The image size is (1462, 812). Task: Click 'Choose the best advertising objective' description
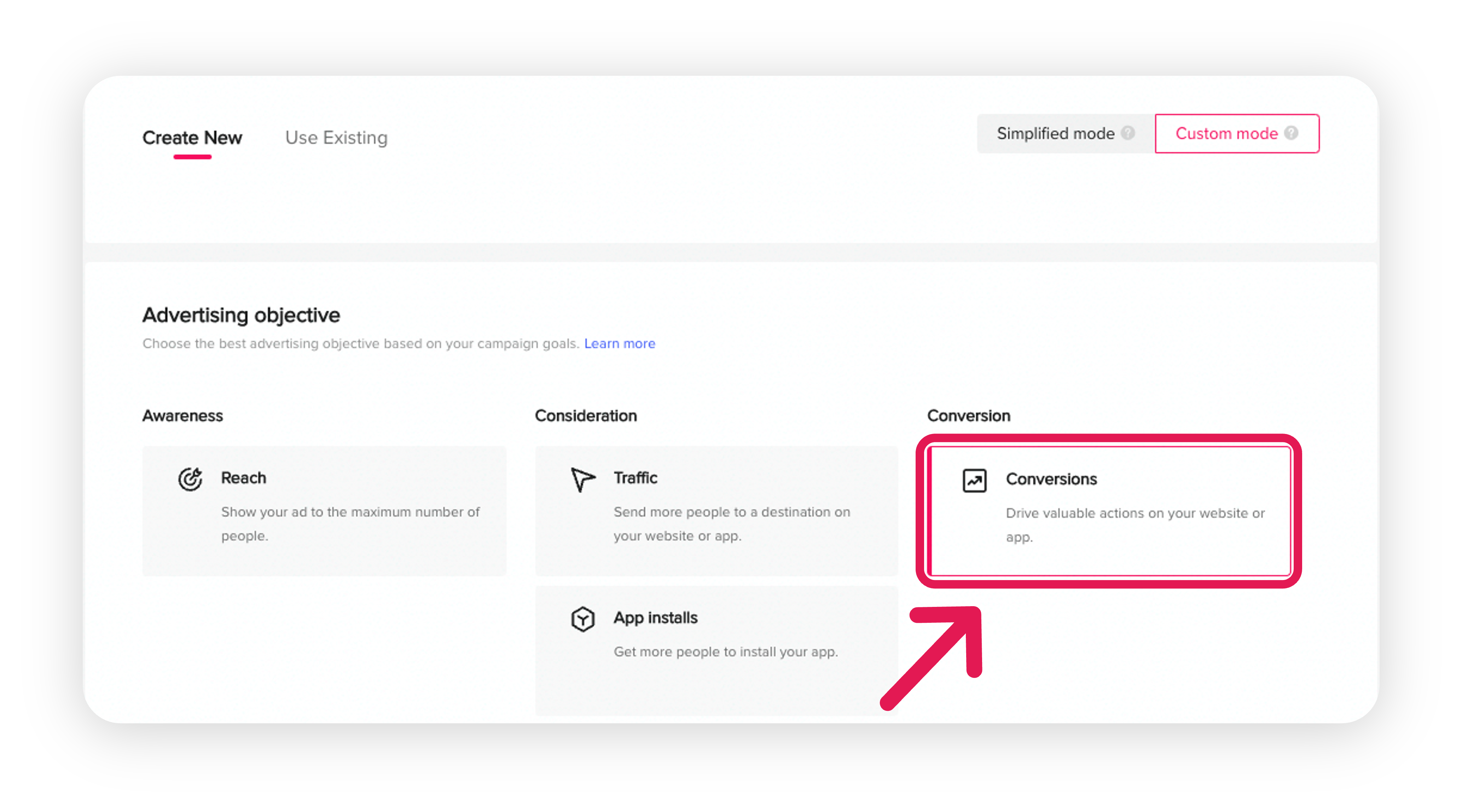[361, 344]
